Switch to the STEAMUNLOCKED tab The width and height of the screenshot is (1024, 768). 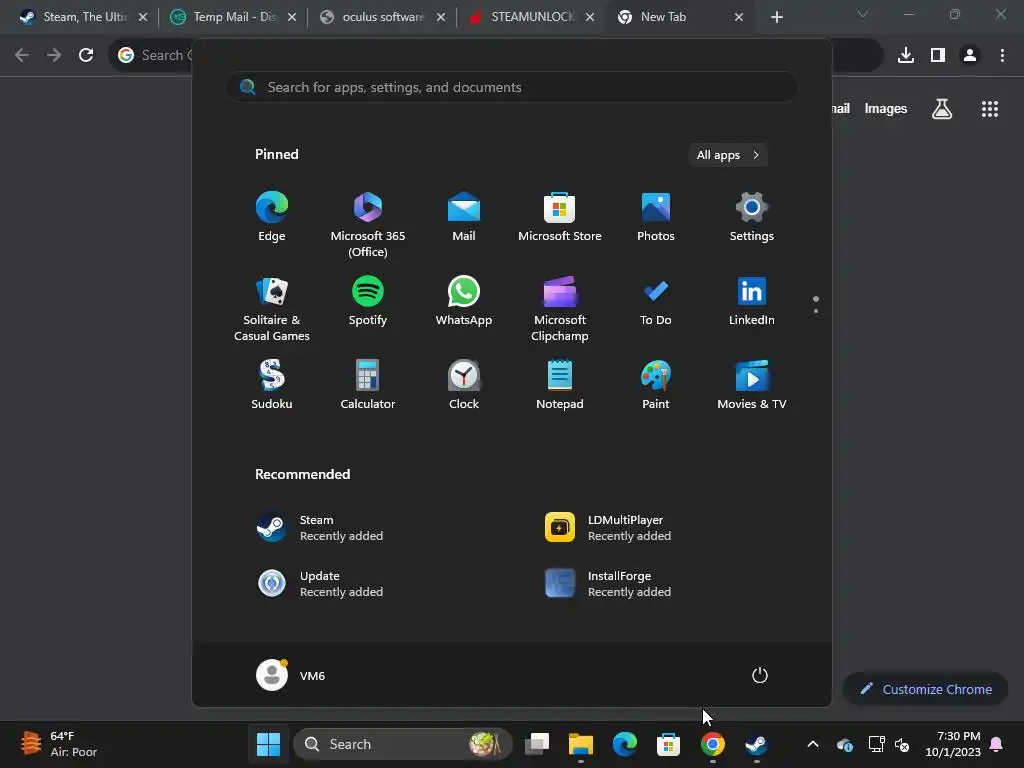click(530, 17)
